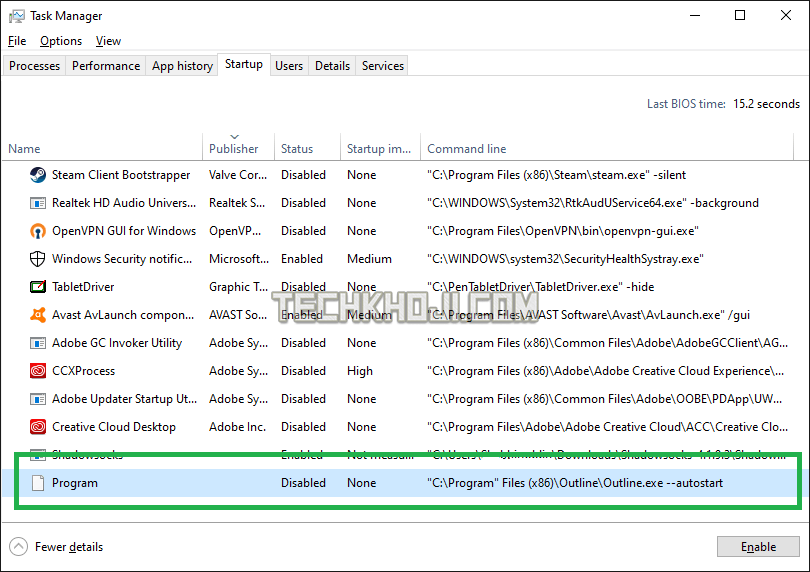Select the OpenVPN GUI for Windows name
The image size is (810, 572).
tap(124, 231)
